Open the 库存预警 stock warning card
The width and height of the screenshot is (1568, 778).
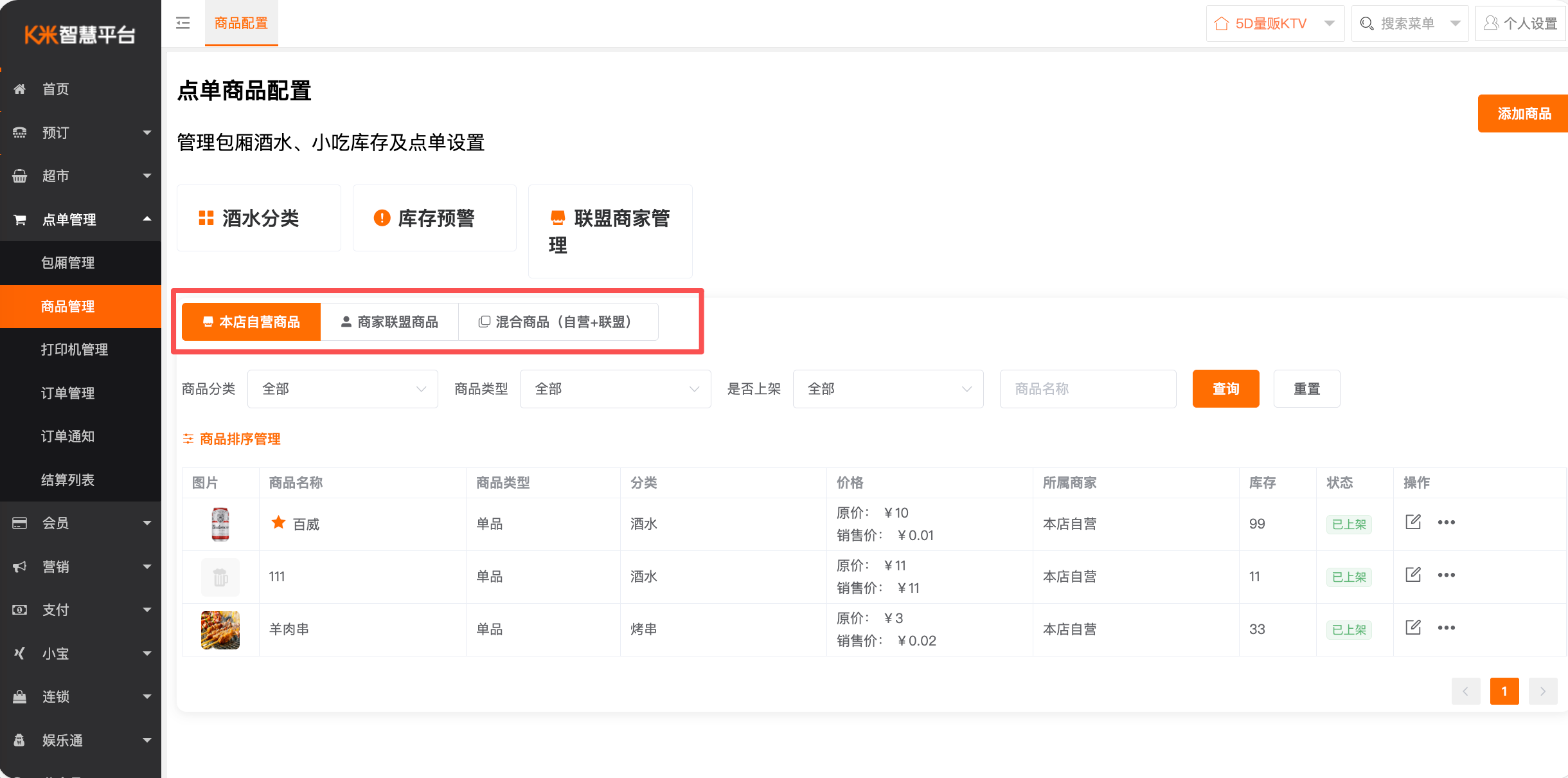coord(434,218)
